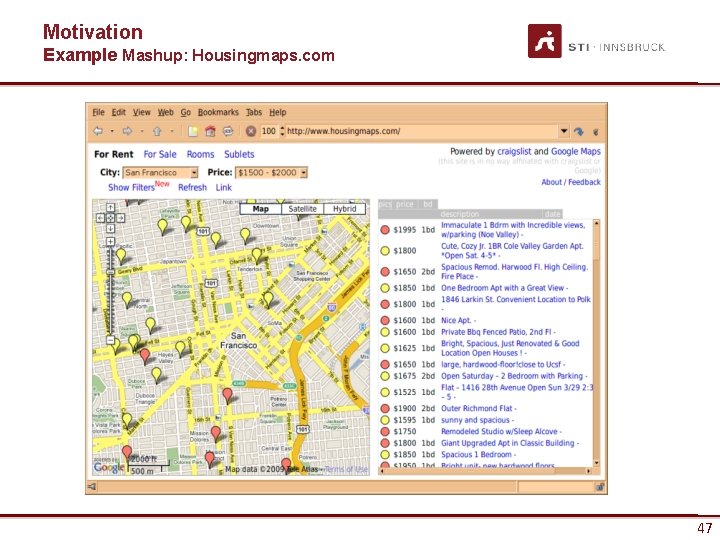The height and width of the screenshot is (540, 720).
Task: Click the Link link
Action: (x=224, y=187)
